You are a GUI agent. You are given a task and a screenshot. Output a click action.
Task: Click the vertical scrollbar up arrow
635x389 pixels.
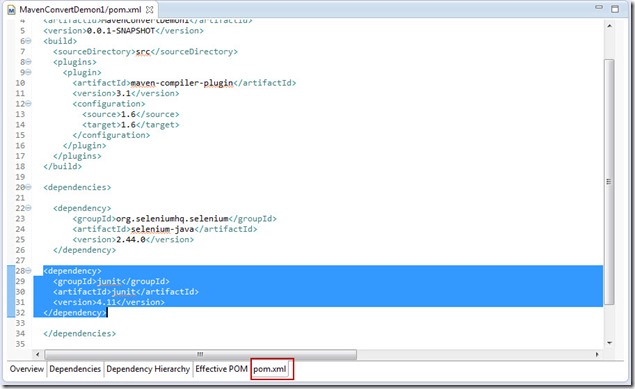coord(609,26)
